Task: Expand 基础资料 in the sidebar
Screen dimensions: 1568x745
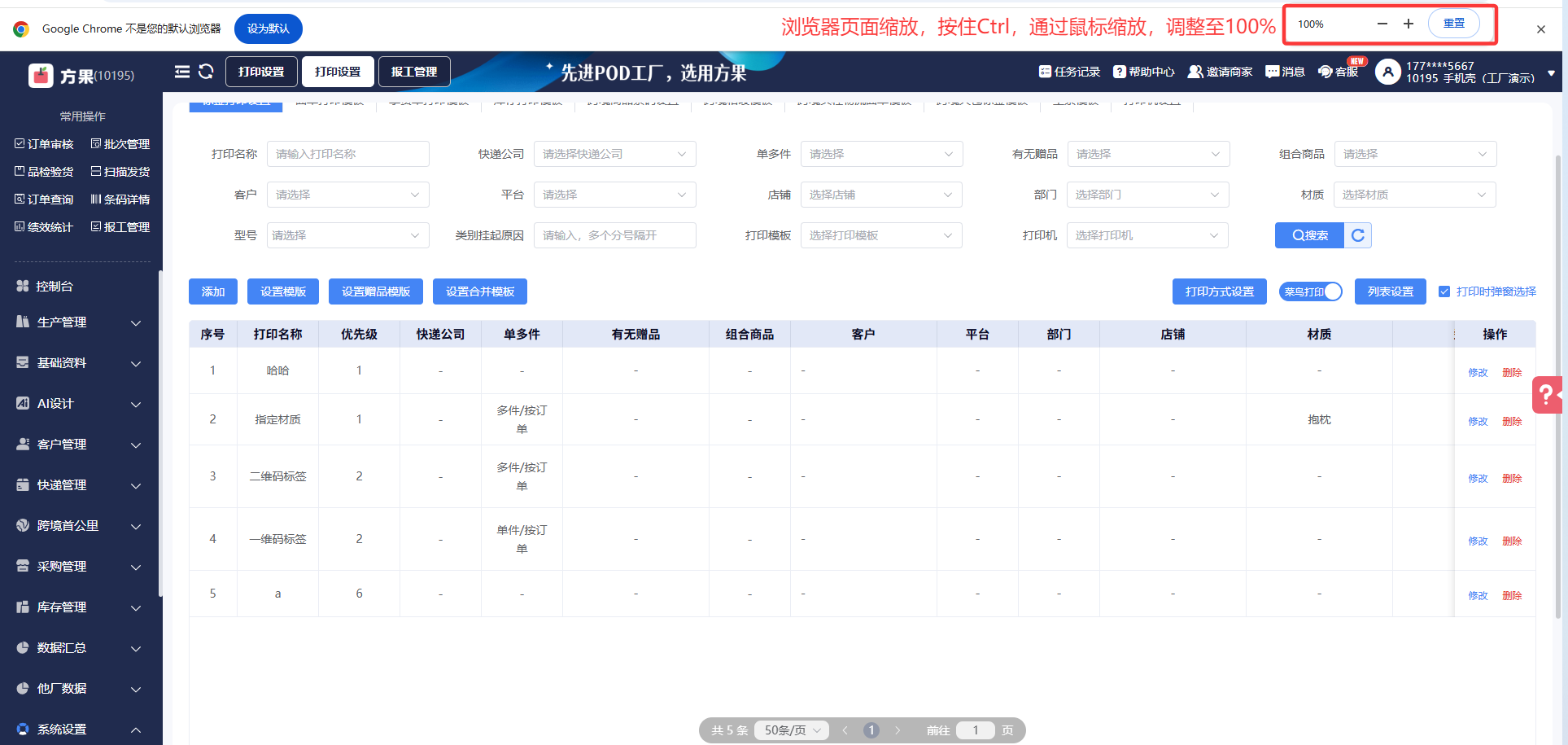Action: tap(80, 363)
